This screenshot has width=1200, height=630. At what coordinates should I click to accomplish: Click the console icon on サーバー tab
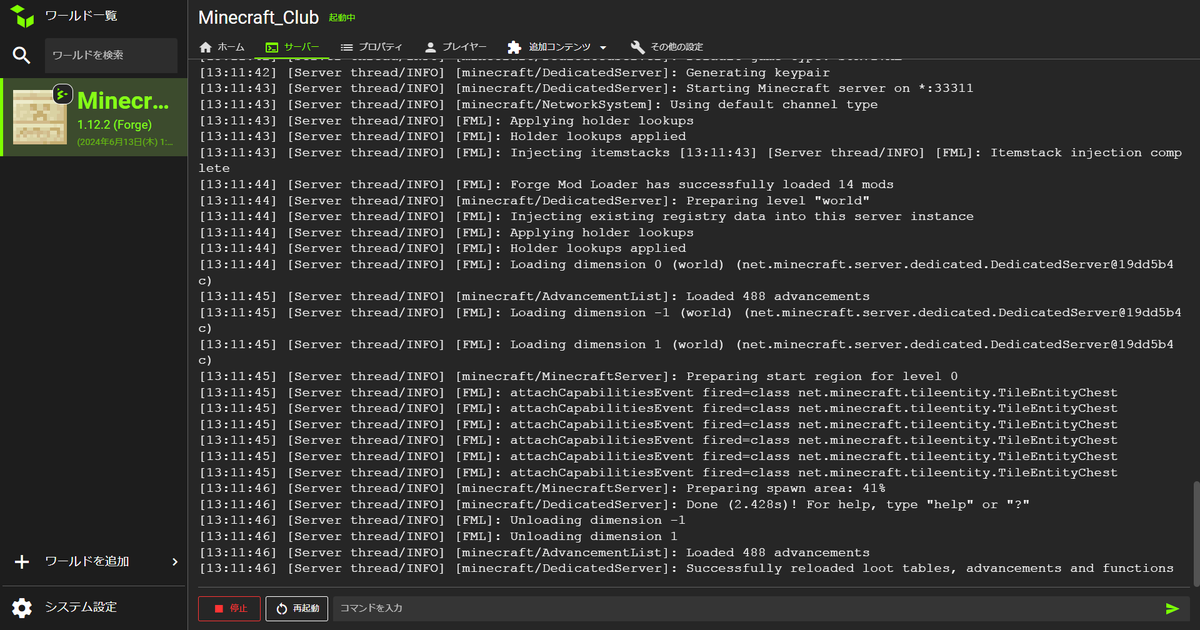pos(271,47)
